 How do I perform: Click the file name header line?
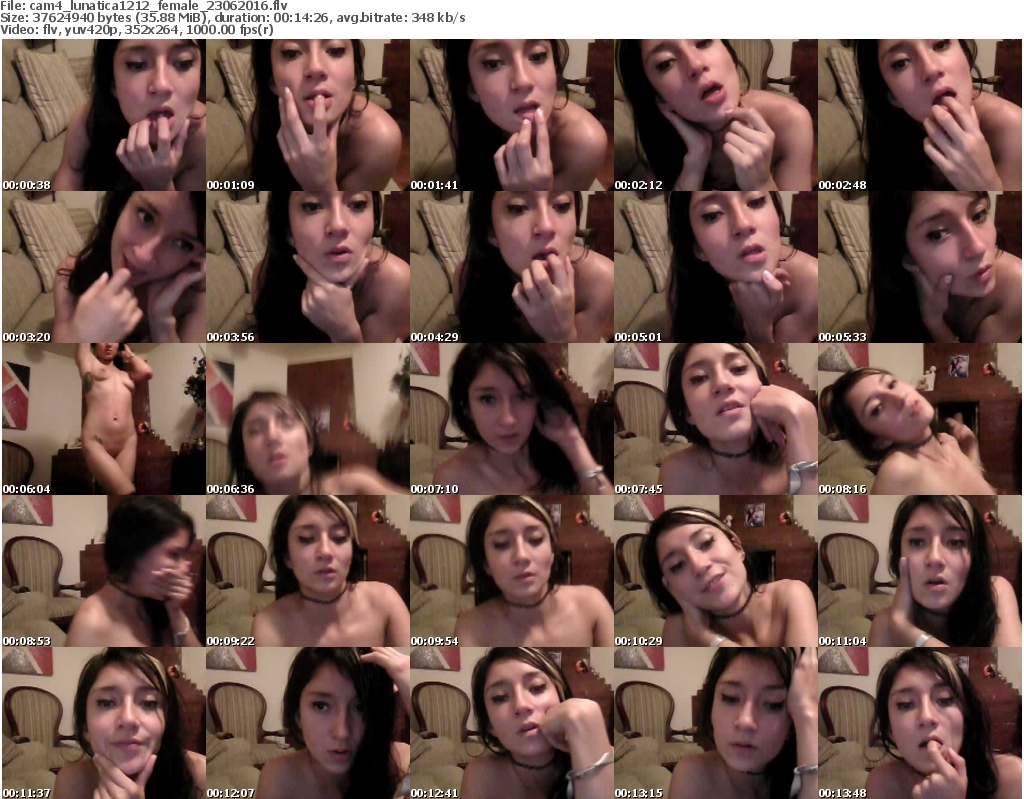pos(144,6)
